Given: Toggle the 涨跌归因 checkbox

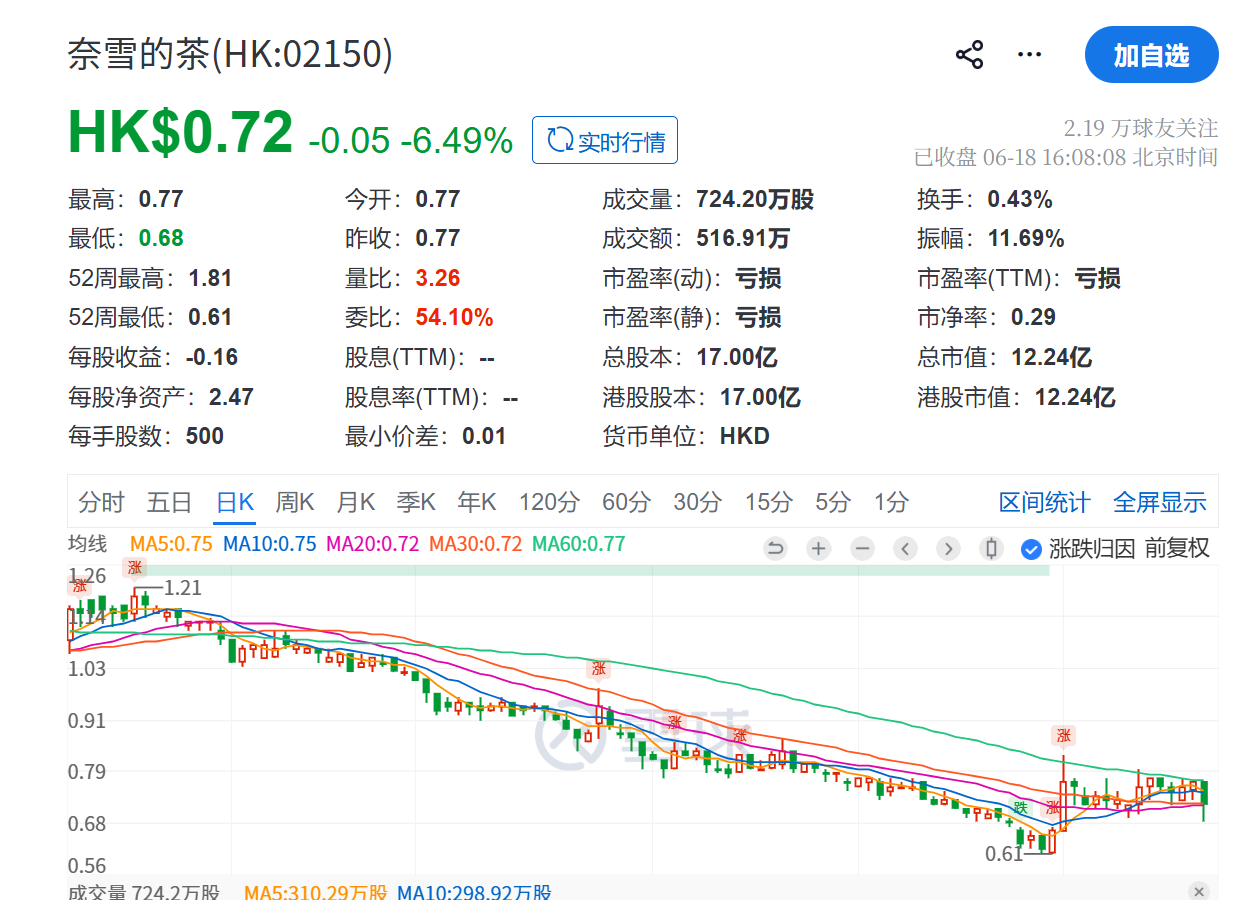Looking at the screenshot, I should [1031, 549].
